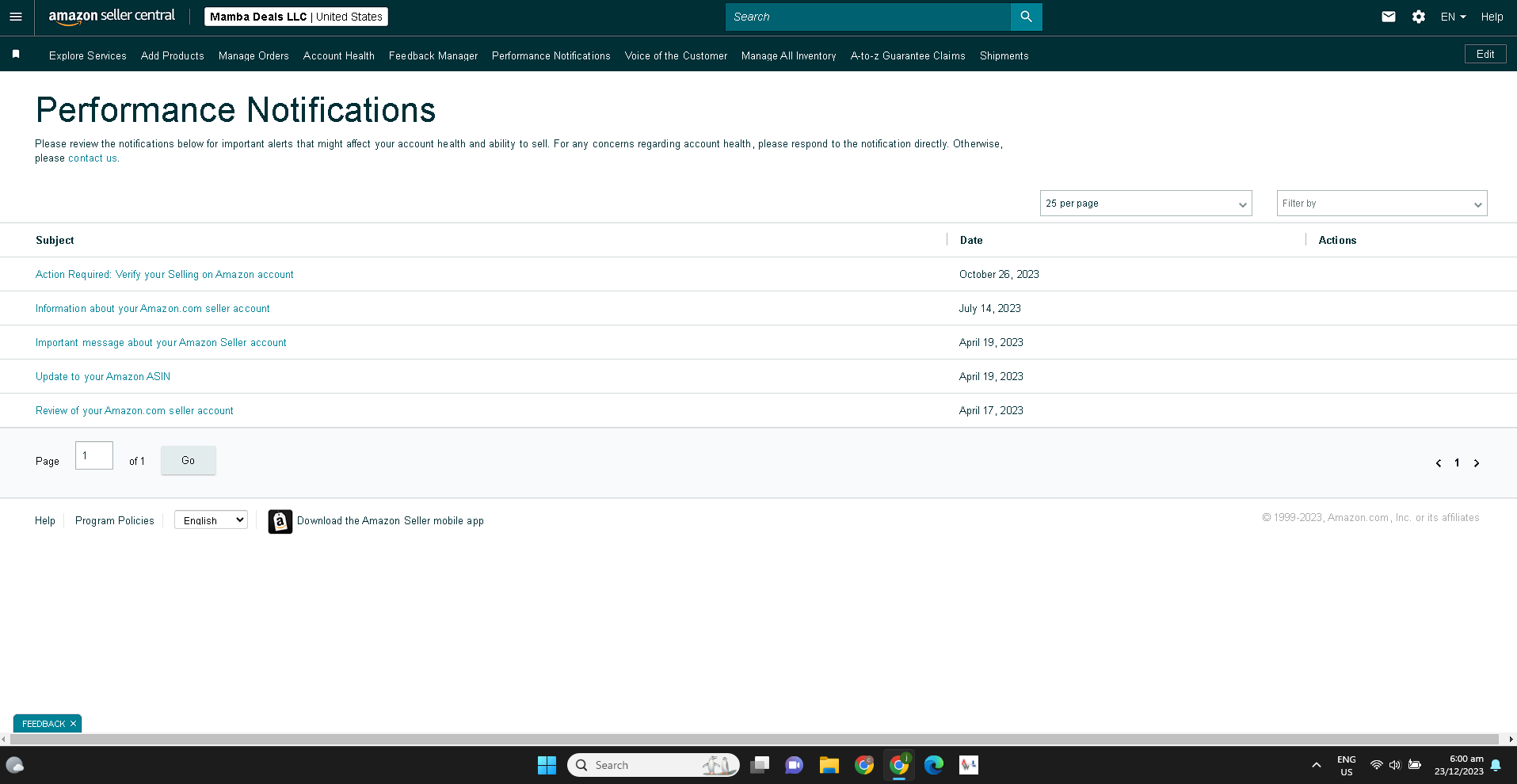
Task: Click the horizontal scrollbar at page bottom
Action: (754, 739)
